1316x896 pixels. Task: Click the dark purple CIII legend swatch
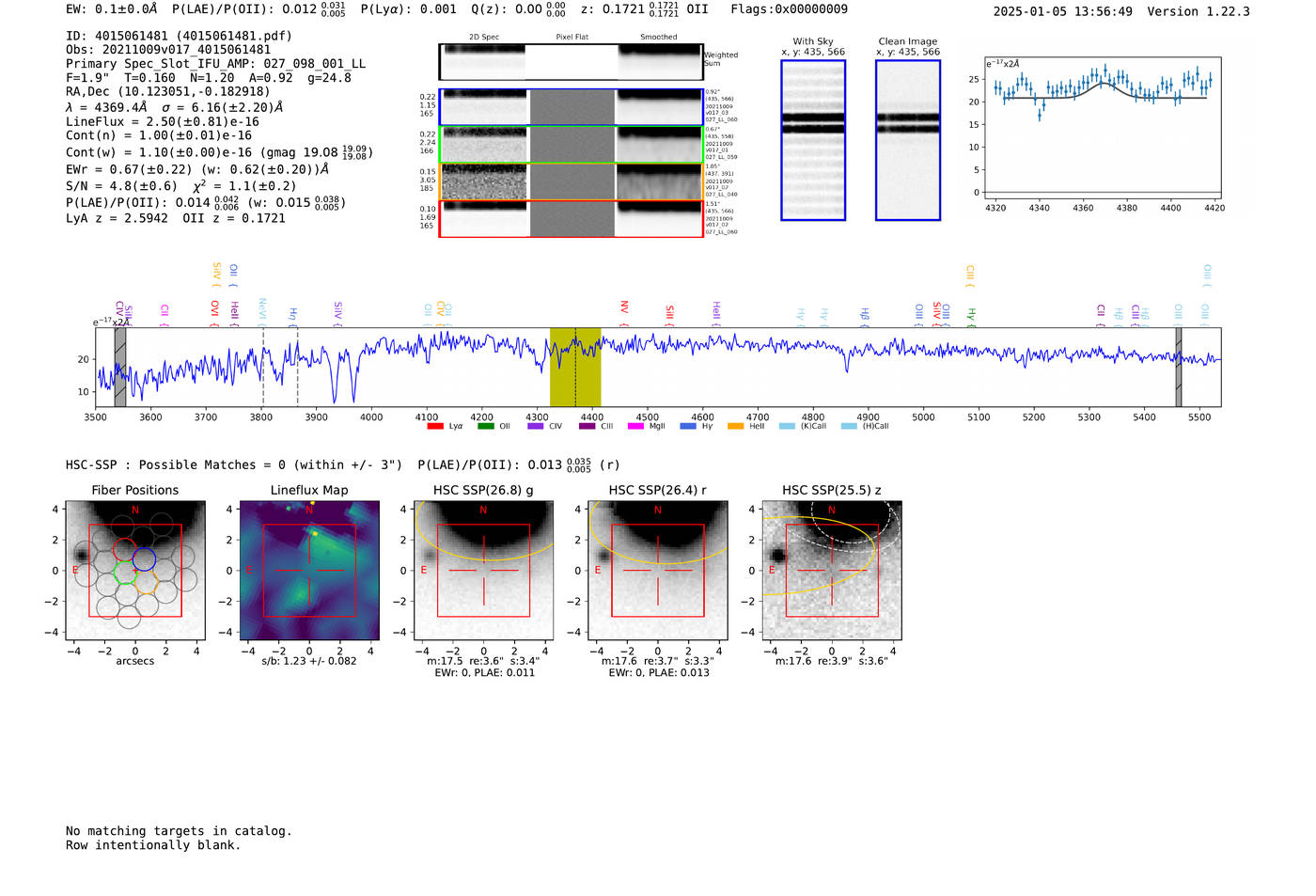coord(587,426)
